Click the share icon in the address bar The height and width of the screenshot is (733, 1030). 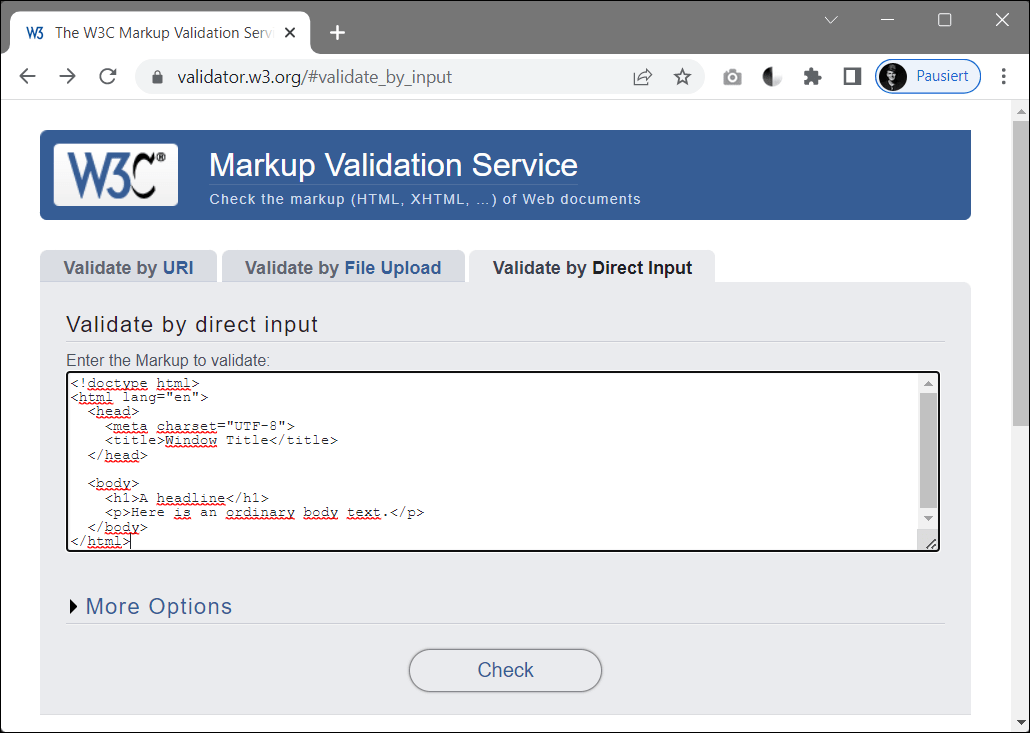[643, 76]
